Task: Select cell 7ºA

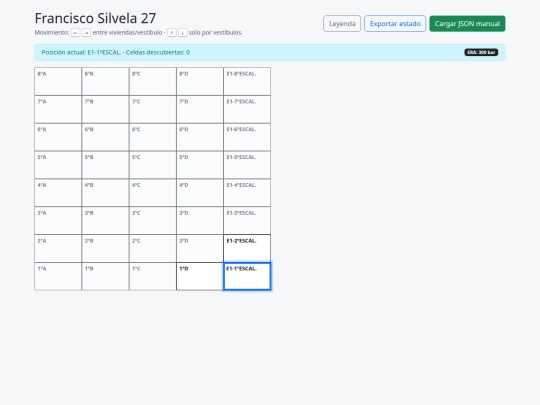Action: point(58,109)
